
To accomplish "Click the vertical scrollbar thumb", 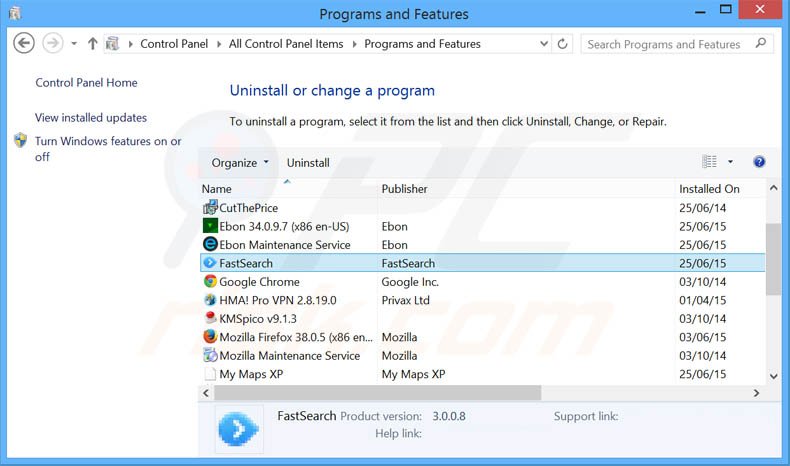I will [773, 259].
